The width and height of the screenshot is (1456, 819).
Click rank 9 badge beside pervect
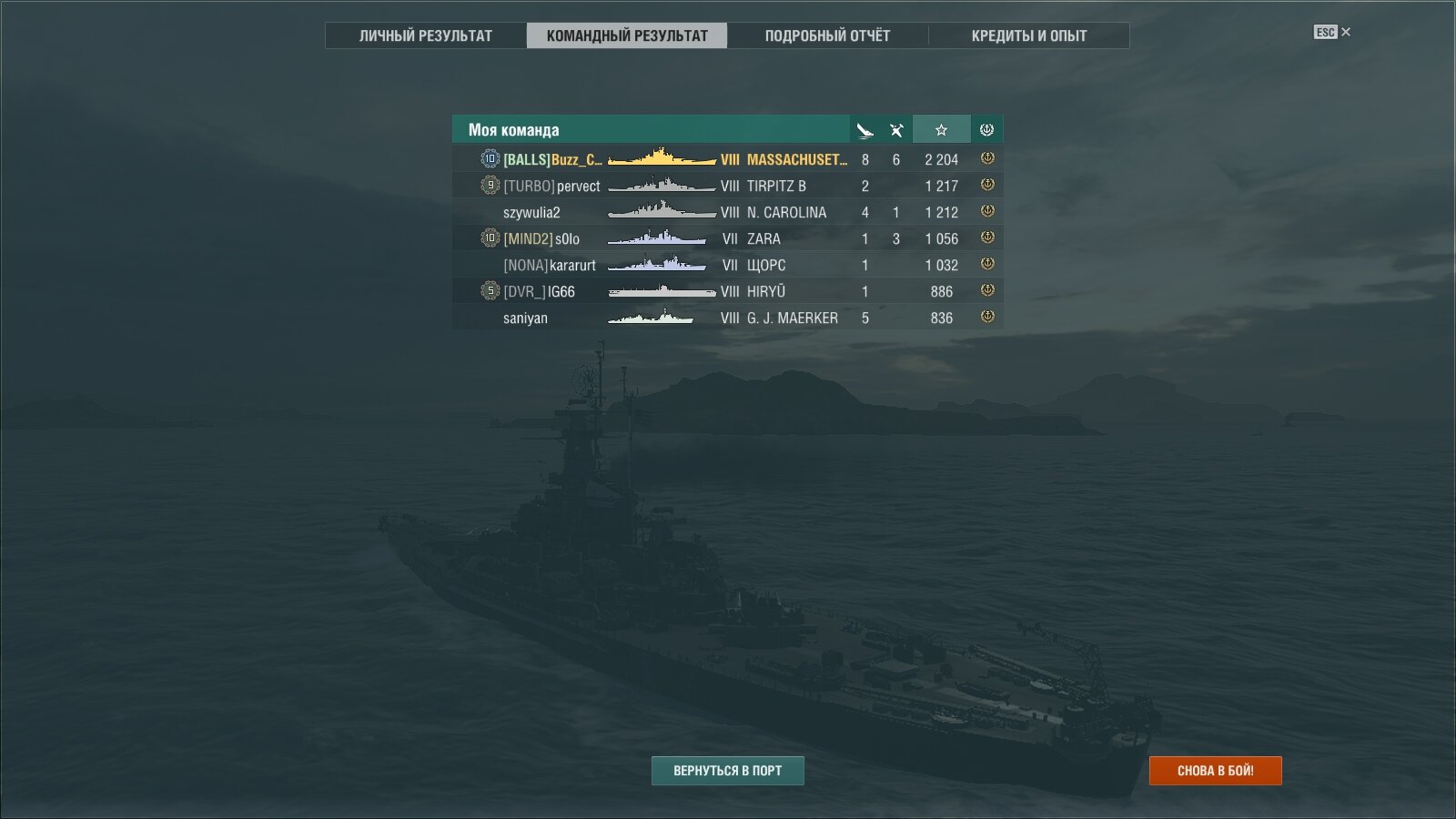pos(490,186)
